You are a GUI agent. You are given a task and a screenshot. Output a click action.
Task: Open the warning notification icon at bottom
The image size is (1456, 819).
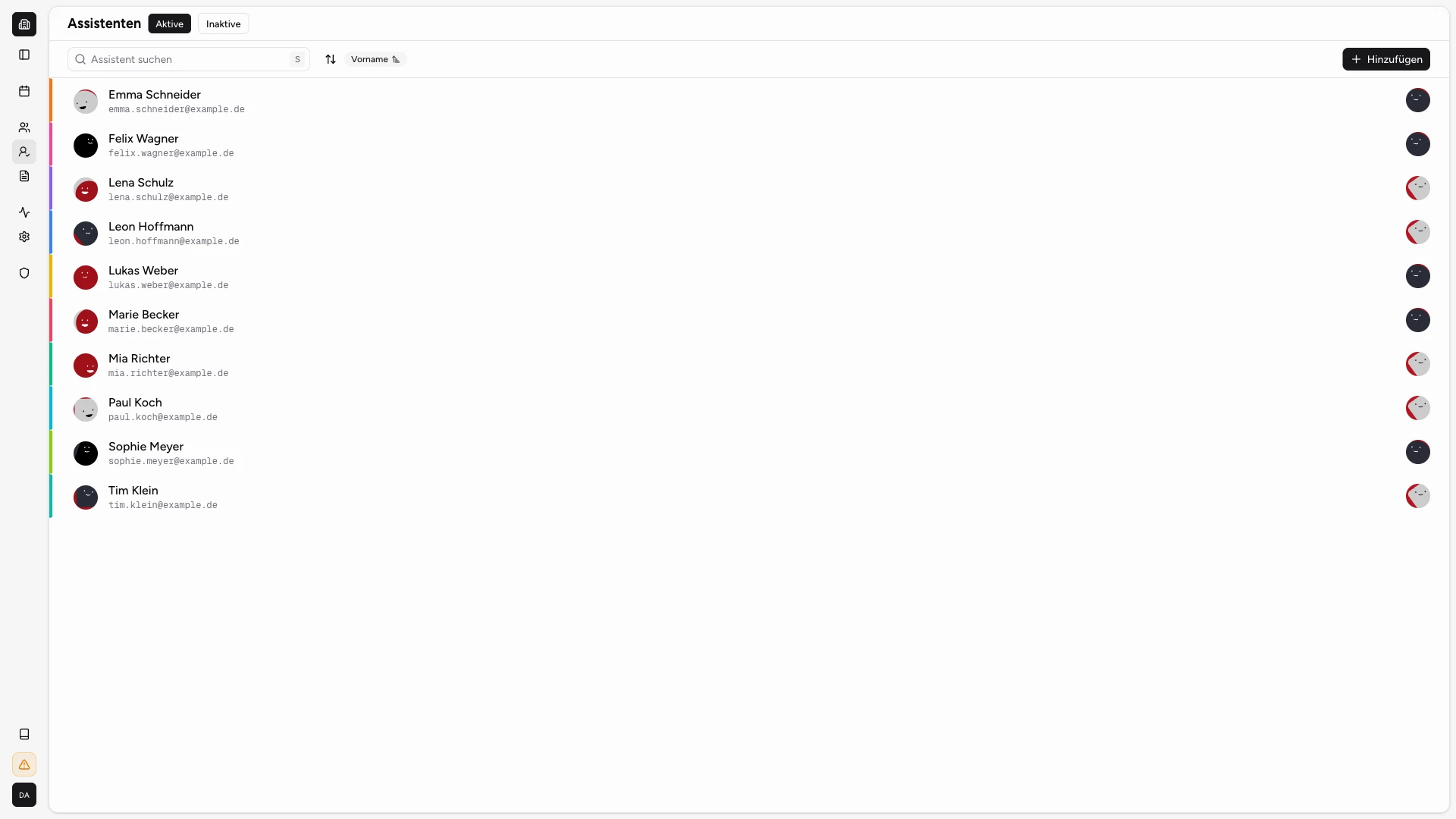(24, 764)
